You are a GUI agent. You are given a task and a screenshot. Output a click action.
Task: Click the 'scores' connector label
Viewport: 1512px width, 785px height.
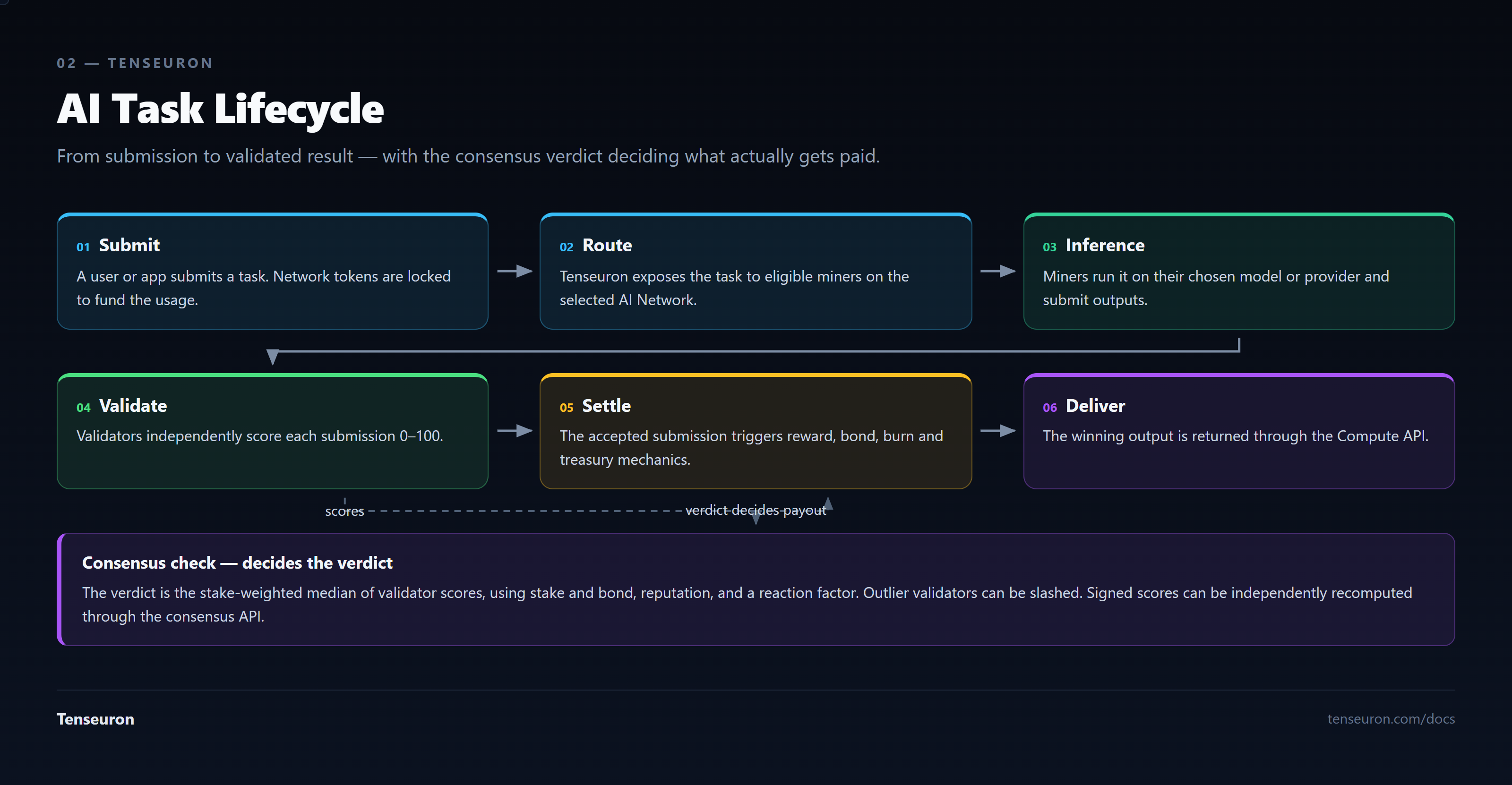pos(344,511)
